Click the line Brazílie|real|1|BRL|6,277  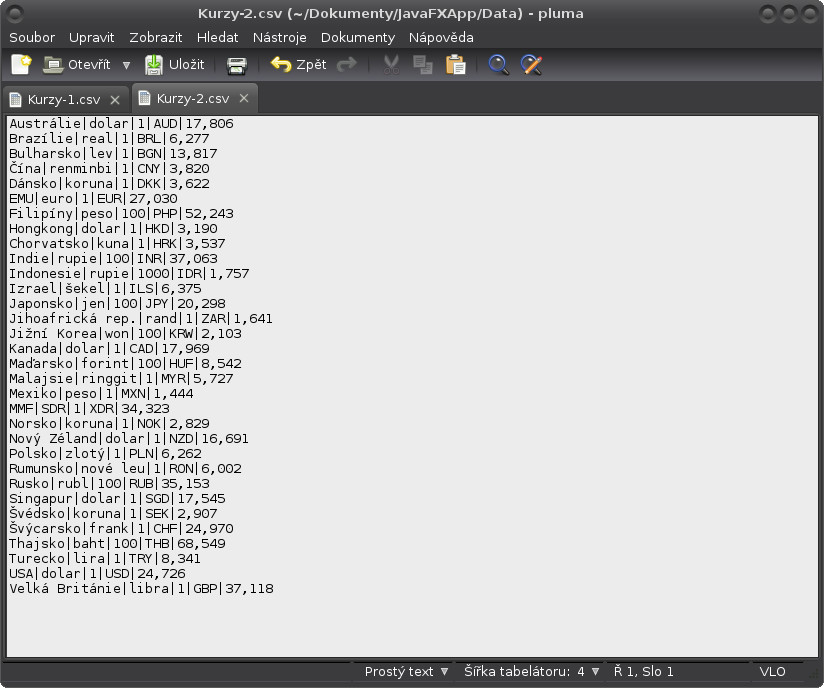pos(109,138)
